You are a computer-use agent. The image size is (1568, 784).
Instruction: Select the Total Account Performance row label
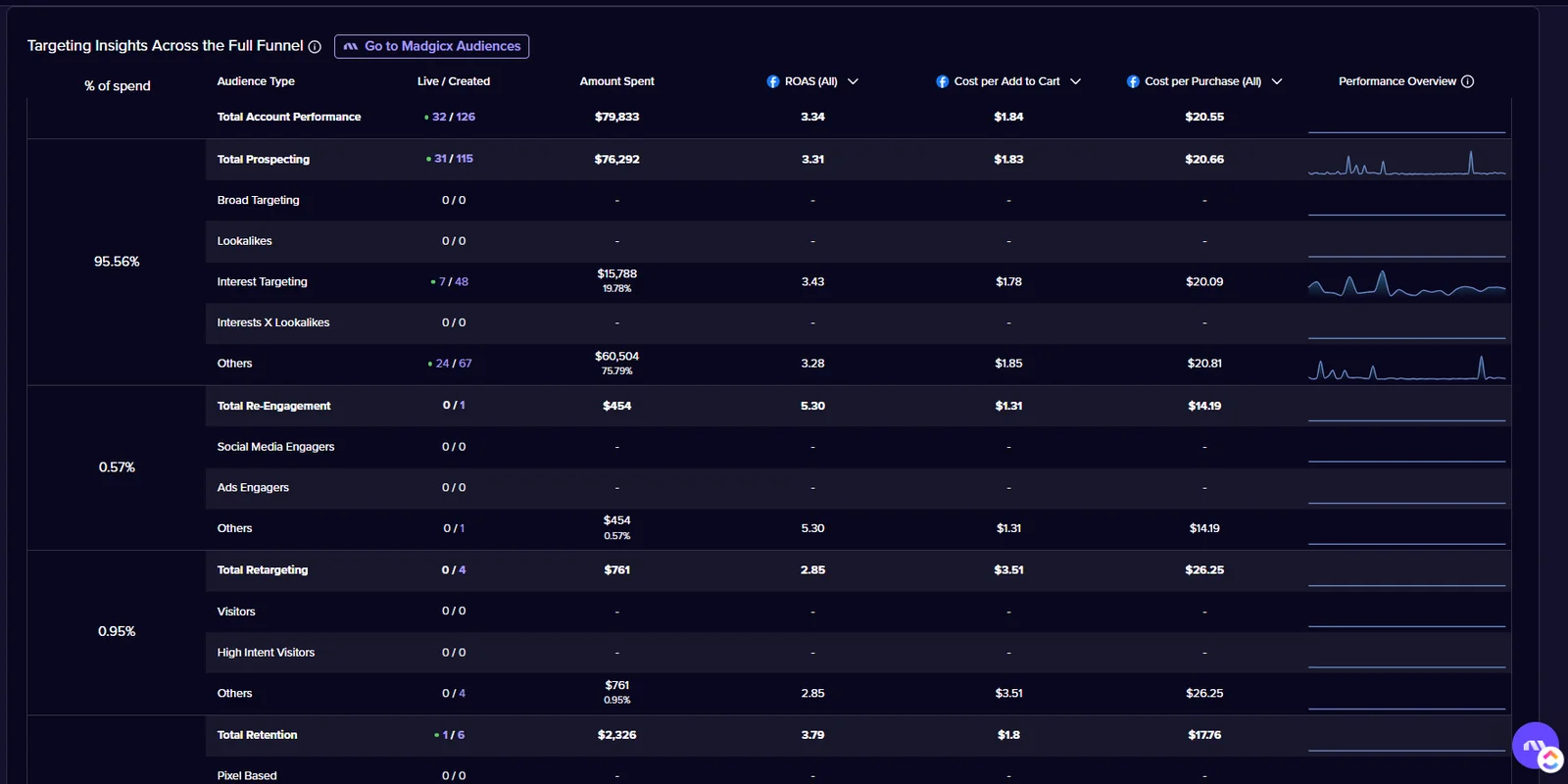(288, 117)
